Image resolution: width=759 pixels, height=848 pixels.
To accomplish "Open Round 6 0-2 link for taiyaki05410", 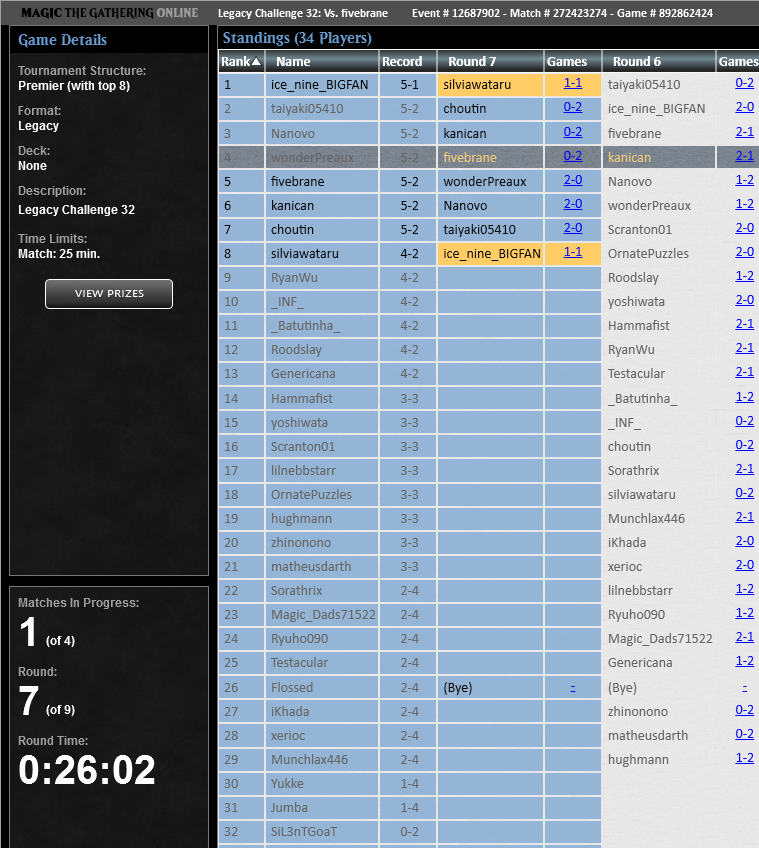I will coord(744,83).
